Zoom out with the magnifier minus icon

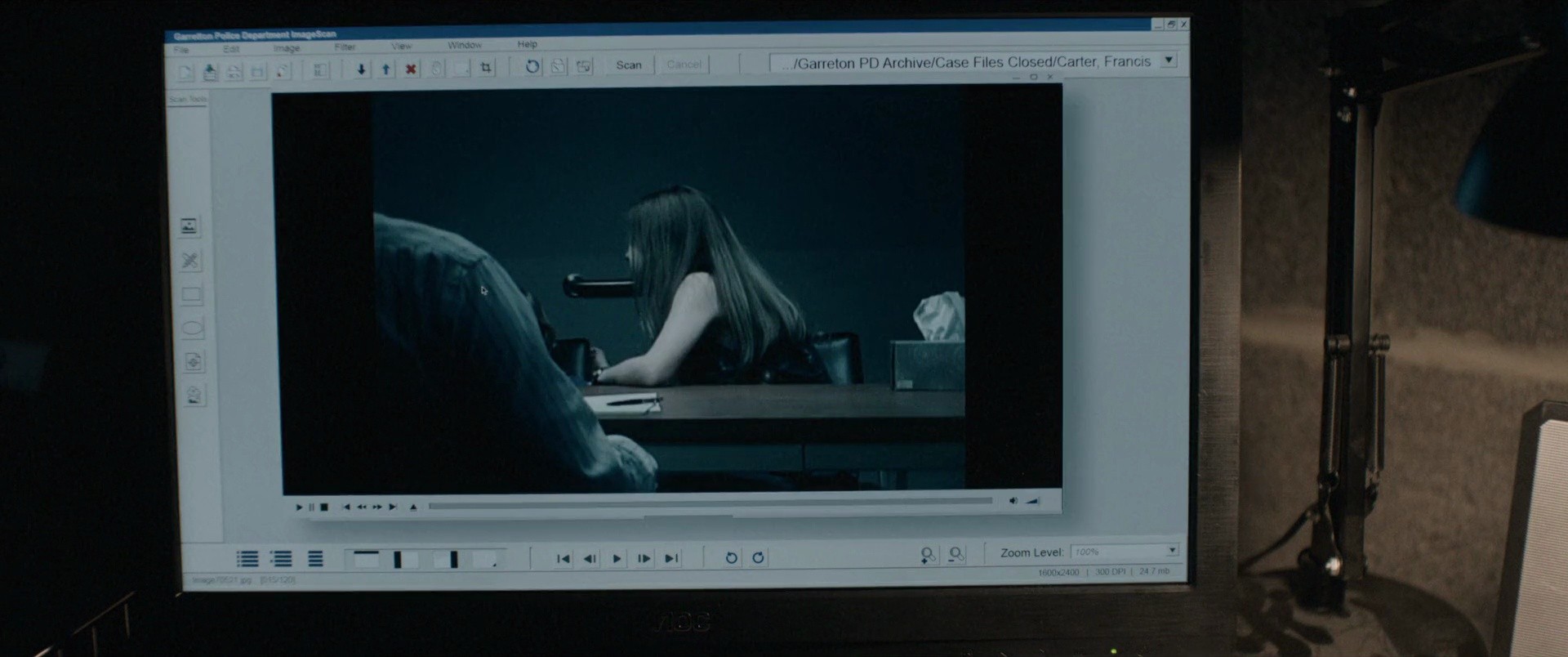[x=956, y=555]
